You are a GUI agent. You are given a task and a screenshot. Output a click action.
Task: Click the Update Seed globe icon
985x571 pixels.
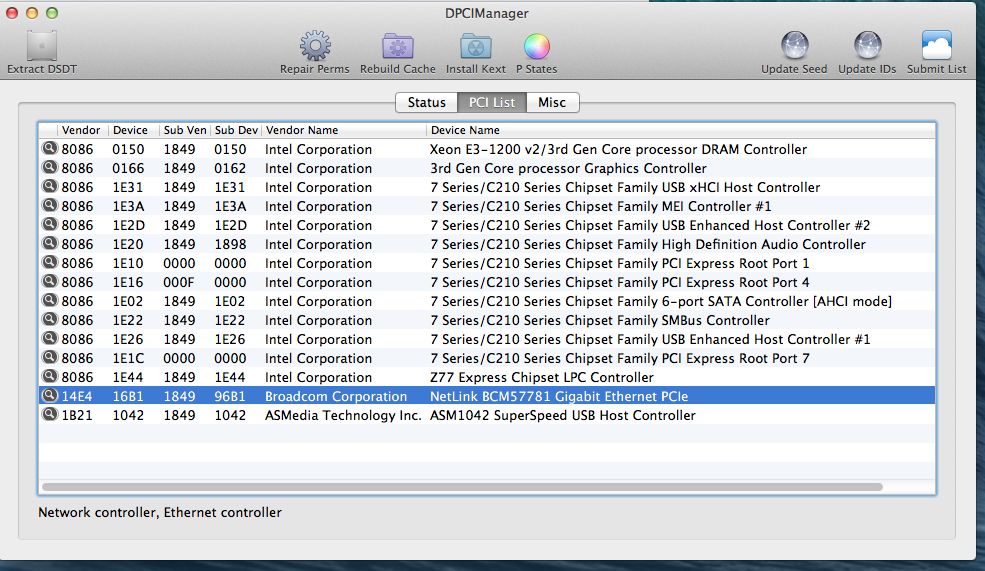(794, 46)
